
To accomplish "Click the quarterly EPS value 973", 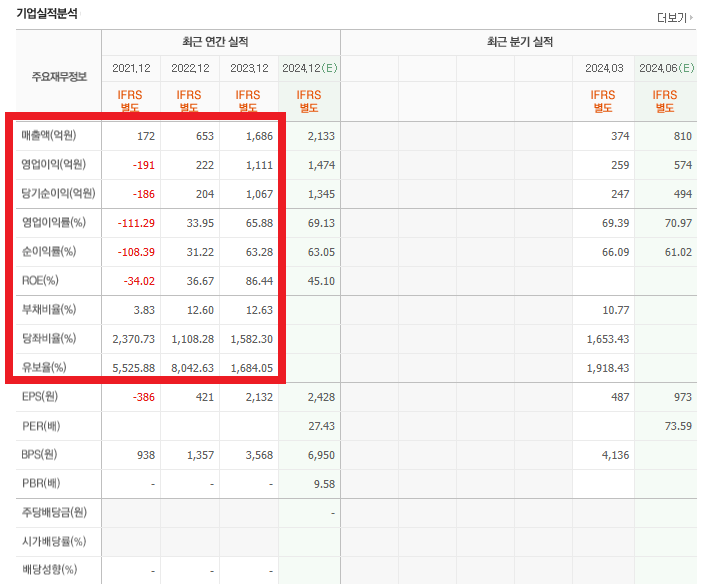I will point(683,397).
